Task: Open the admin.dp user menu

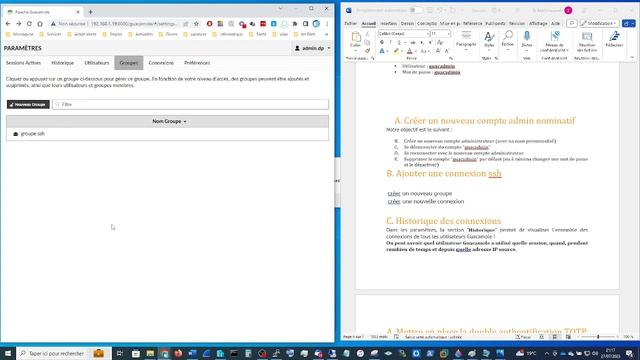Action: click(312, 48)
